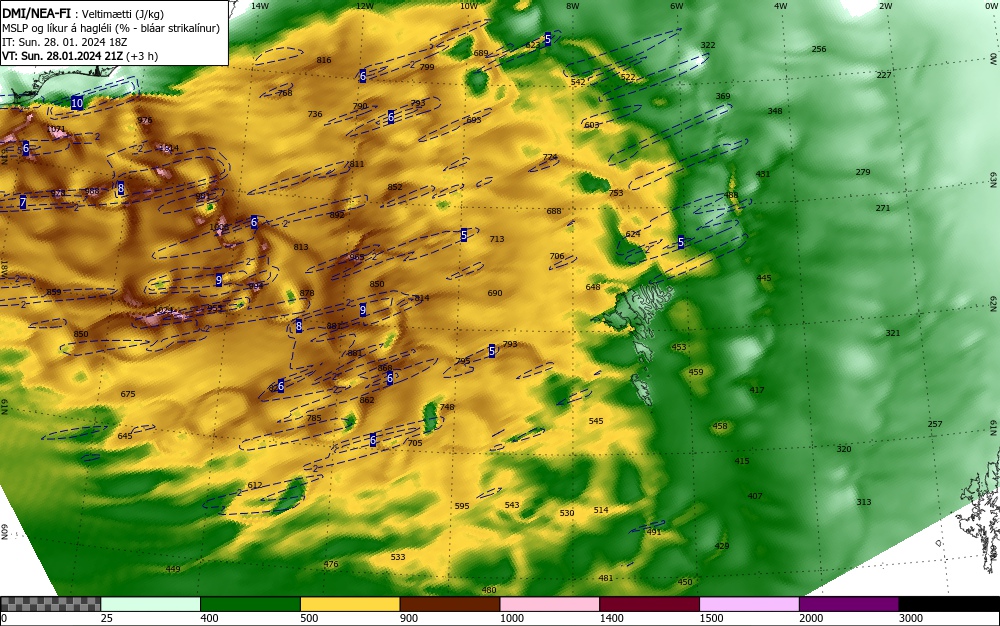Screen dimensions: 1000x626
Task: Click the map value '321'
Action: [893, 333]
